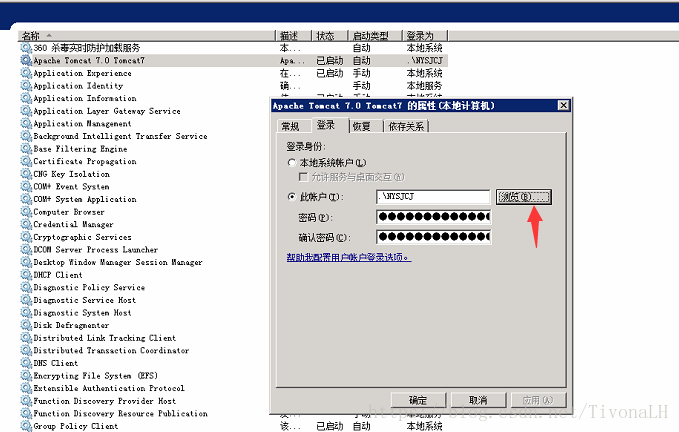
Task: Switch to the 依存关系 tab
Action: 406,126
